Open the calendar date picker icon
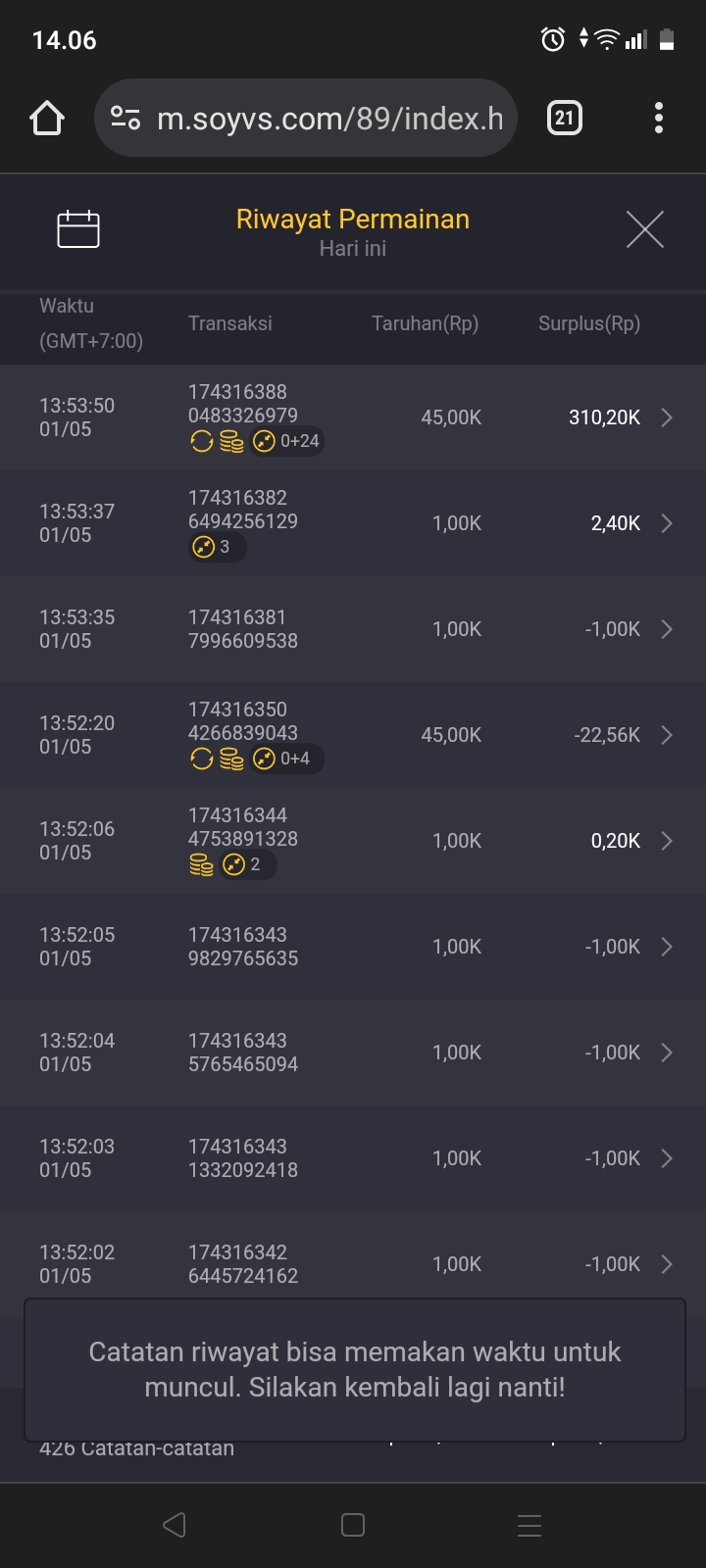The image size is (706, 1568). pyautogui.click(x=78, y=229)
